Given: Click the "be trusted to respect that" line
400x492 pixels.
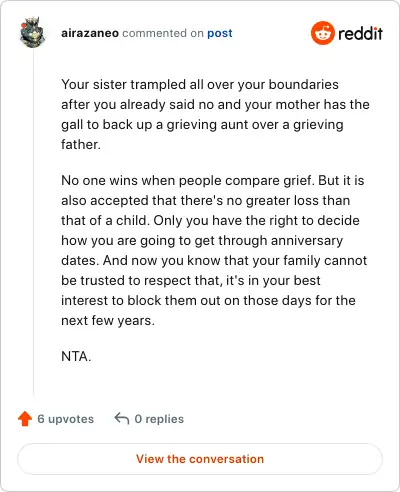Looking at the screenshot, I should (x=191, y=281).
